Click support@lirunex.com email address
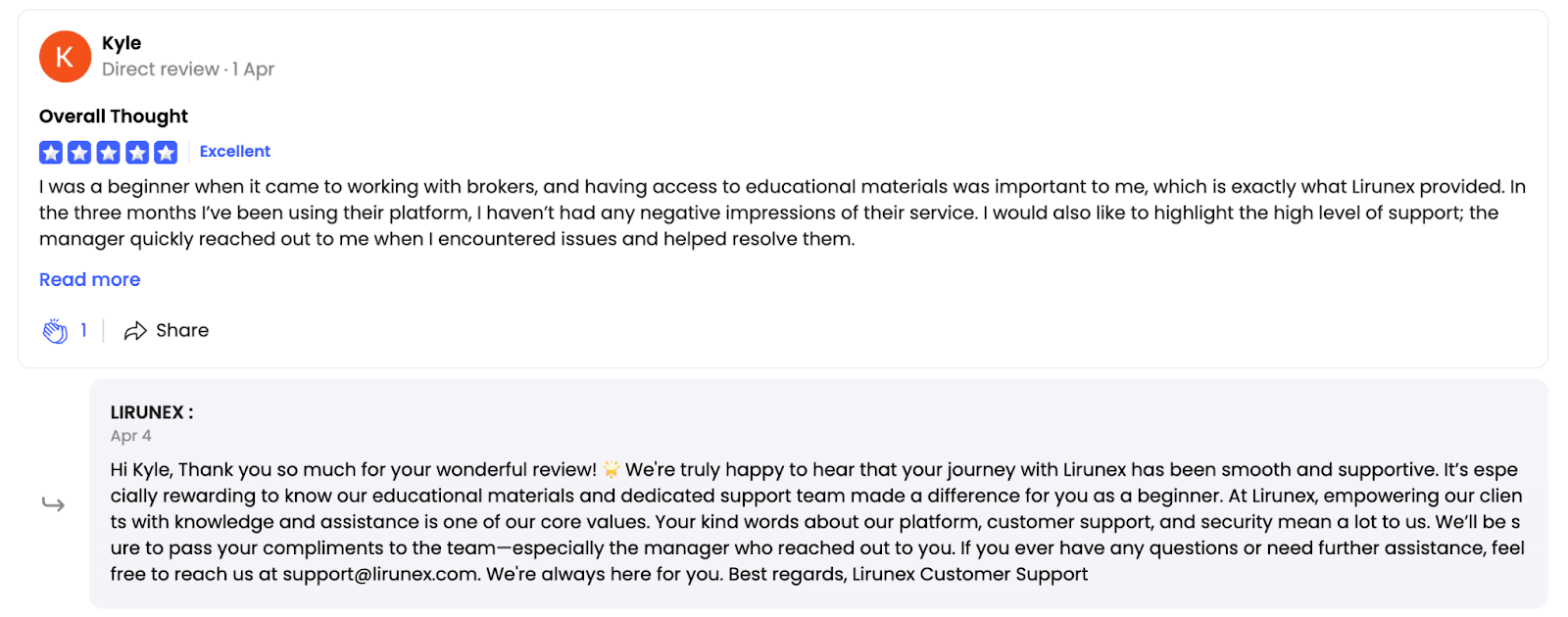 point(380,575)
